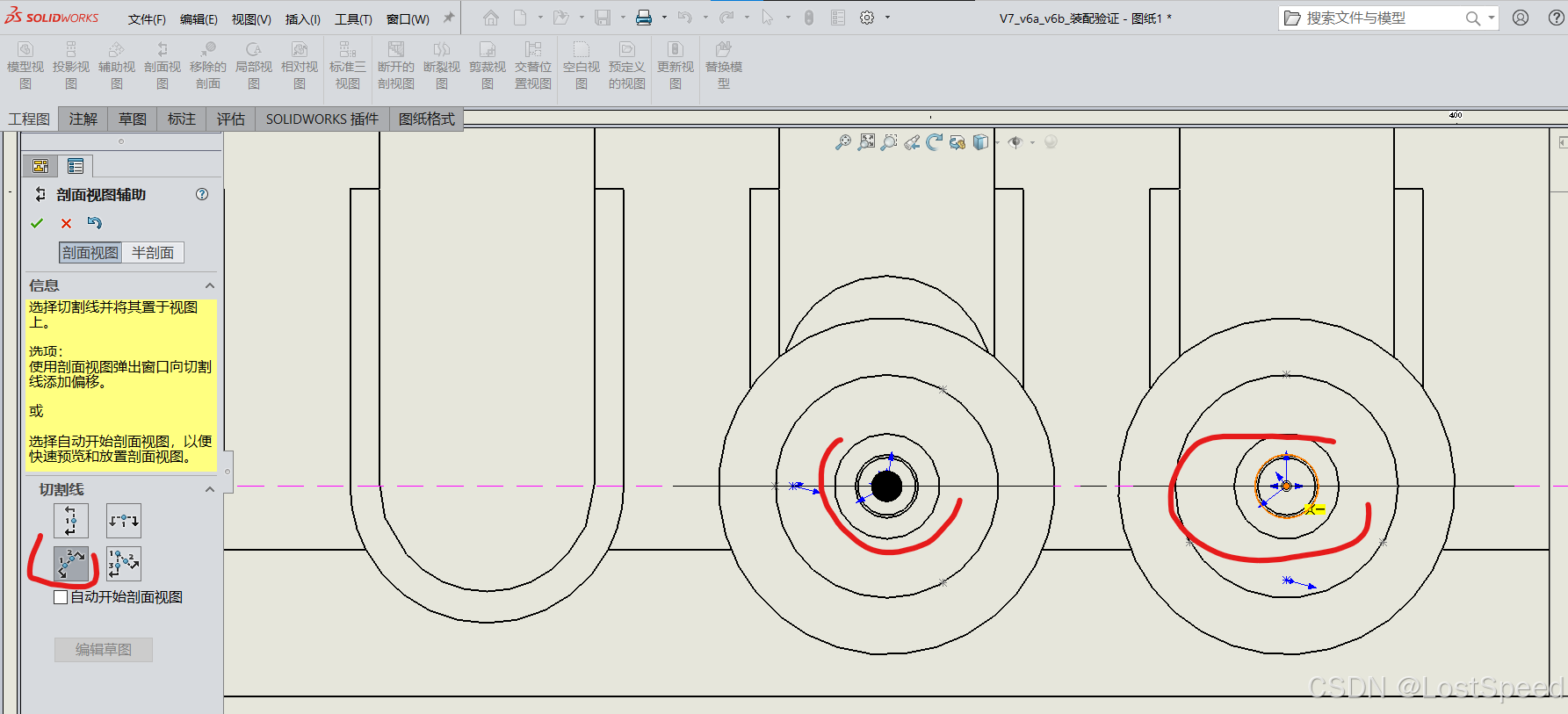The image size is (1568, 714).
Task: Switch to the 注解 tab
Action: click(83, 119)
